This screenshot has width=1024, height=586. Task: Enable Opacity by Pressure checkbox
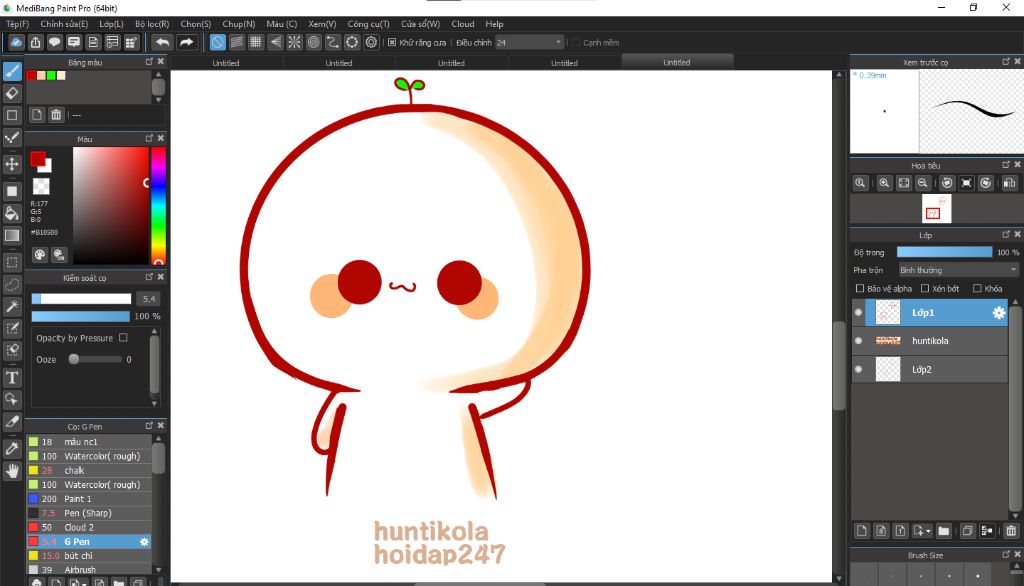click(x=123, y=338)
